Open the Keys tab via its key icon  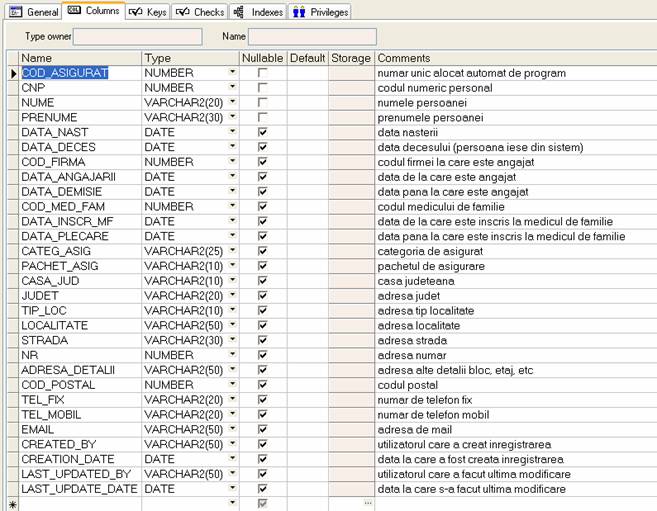(x=136, y=12)
